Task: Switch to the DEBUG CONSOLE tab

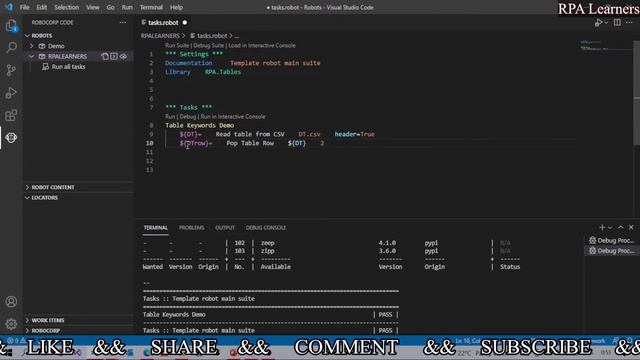Action: click(266, 228)
